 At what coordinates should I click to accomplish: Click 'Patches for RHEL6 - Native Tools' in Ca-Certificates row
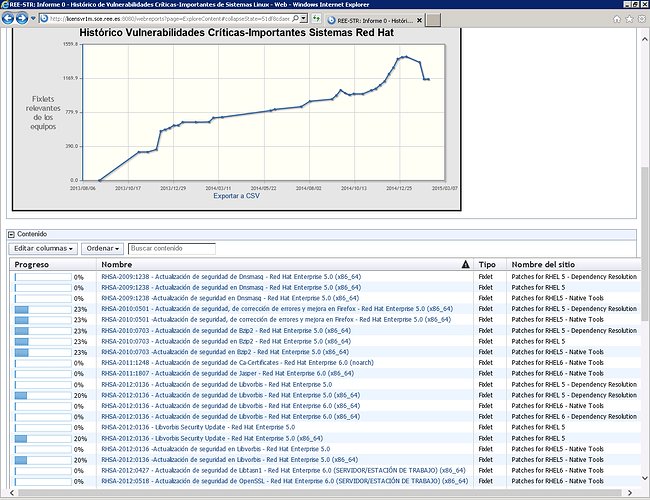click(x=557, y=362)
